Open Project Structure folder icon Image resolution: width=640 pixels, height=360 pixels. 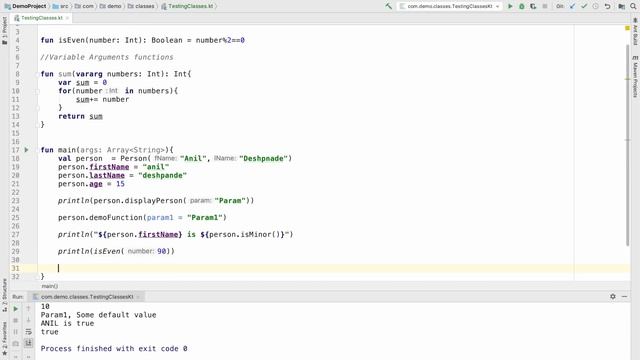(x=621, y=6)
